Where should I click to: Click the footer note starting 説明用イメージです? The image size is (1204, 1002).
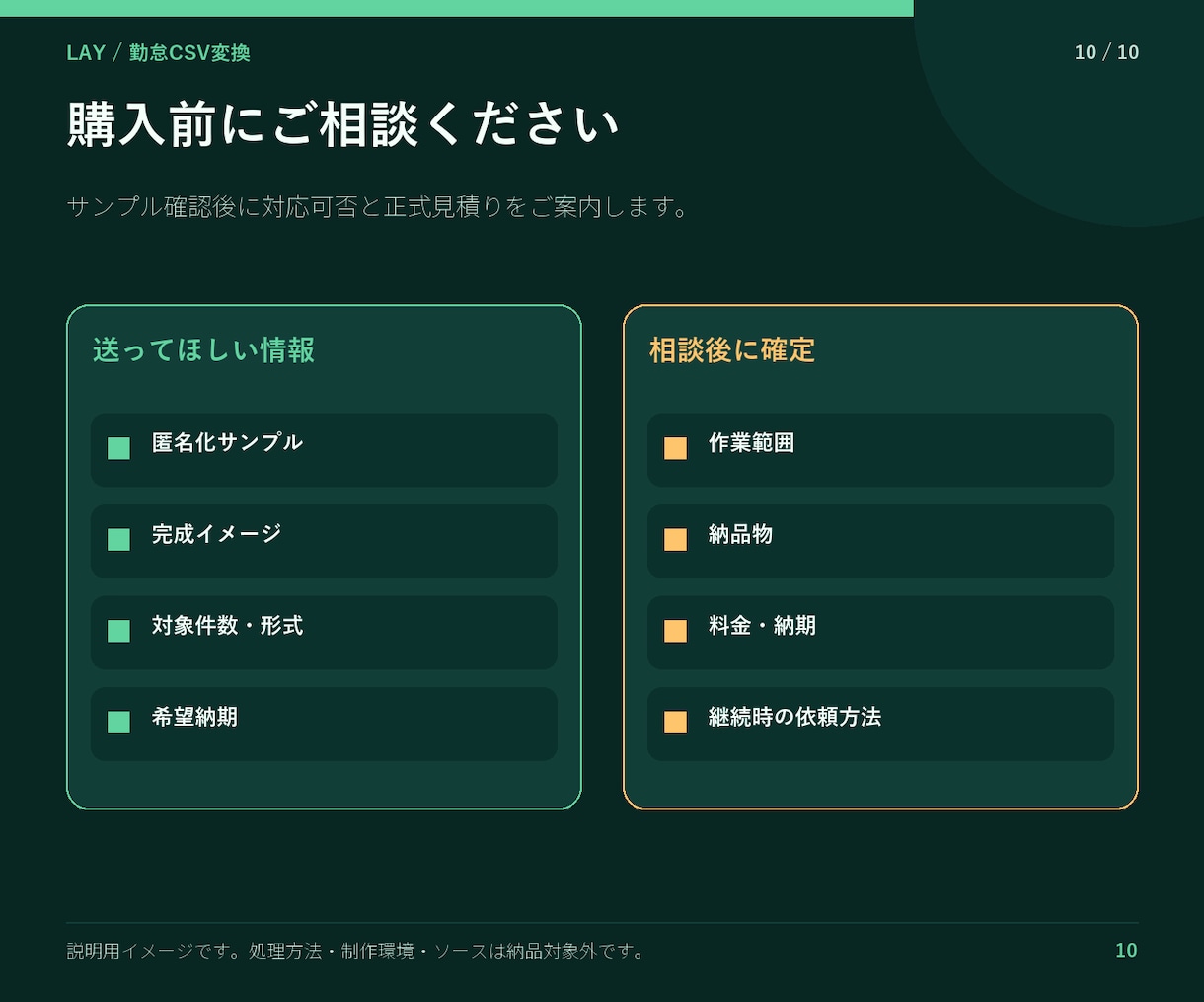click(x=355, y=951)
